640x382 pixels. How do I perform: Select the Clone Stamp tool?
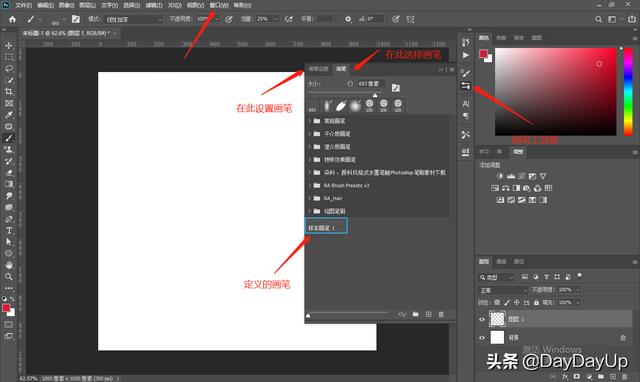click(9, 149)
